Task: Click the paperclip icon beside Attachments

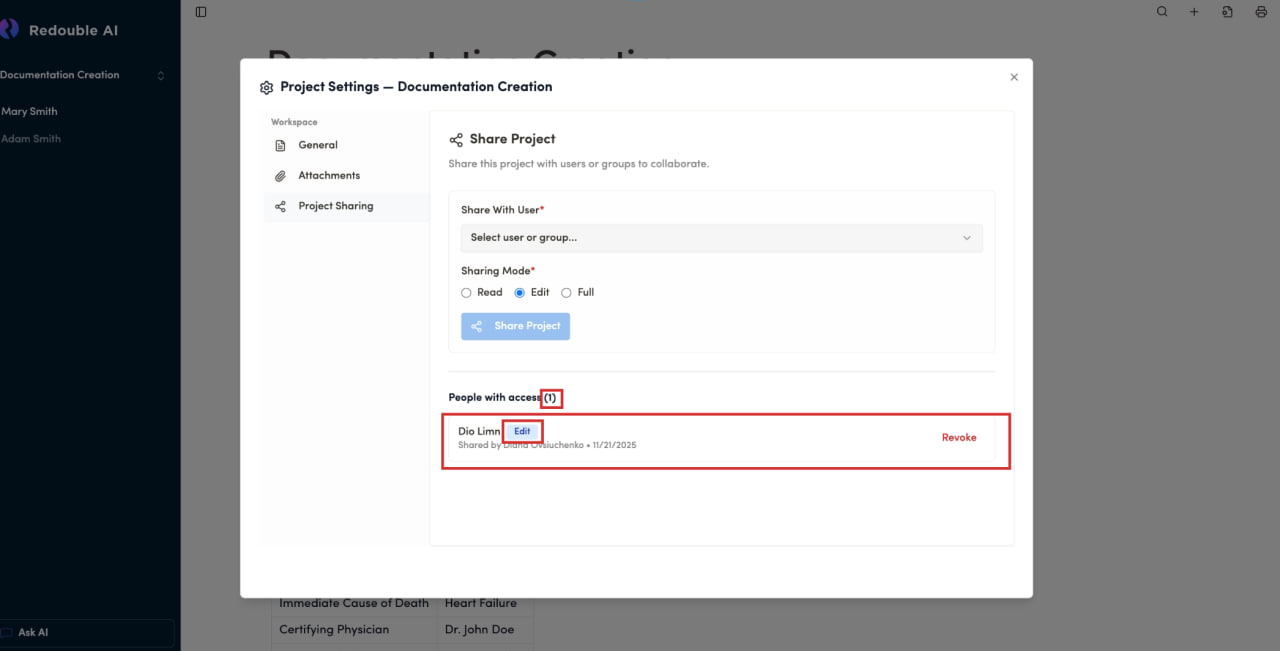Action: [x=280, y=176]
